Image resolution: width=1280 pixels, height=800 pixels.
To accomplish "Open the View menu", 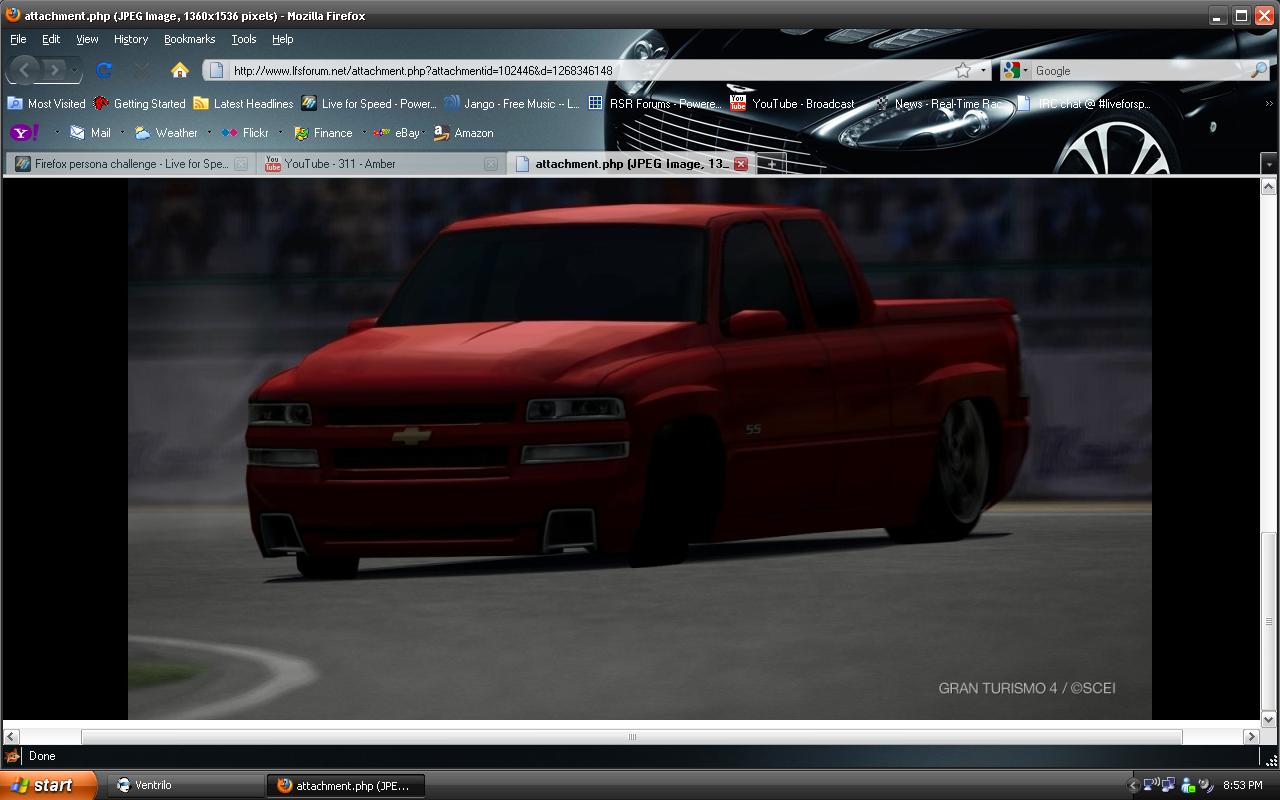I will (x=87, y=39).
